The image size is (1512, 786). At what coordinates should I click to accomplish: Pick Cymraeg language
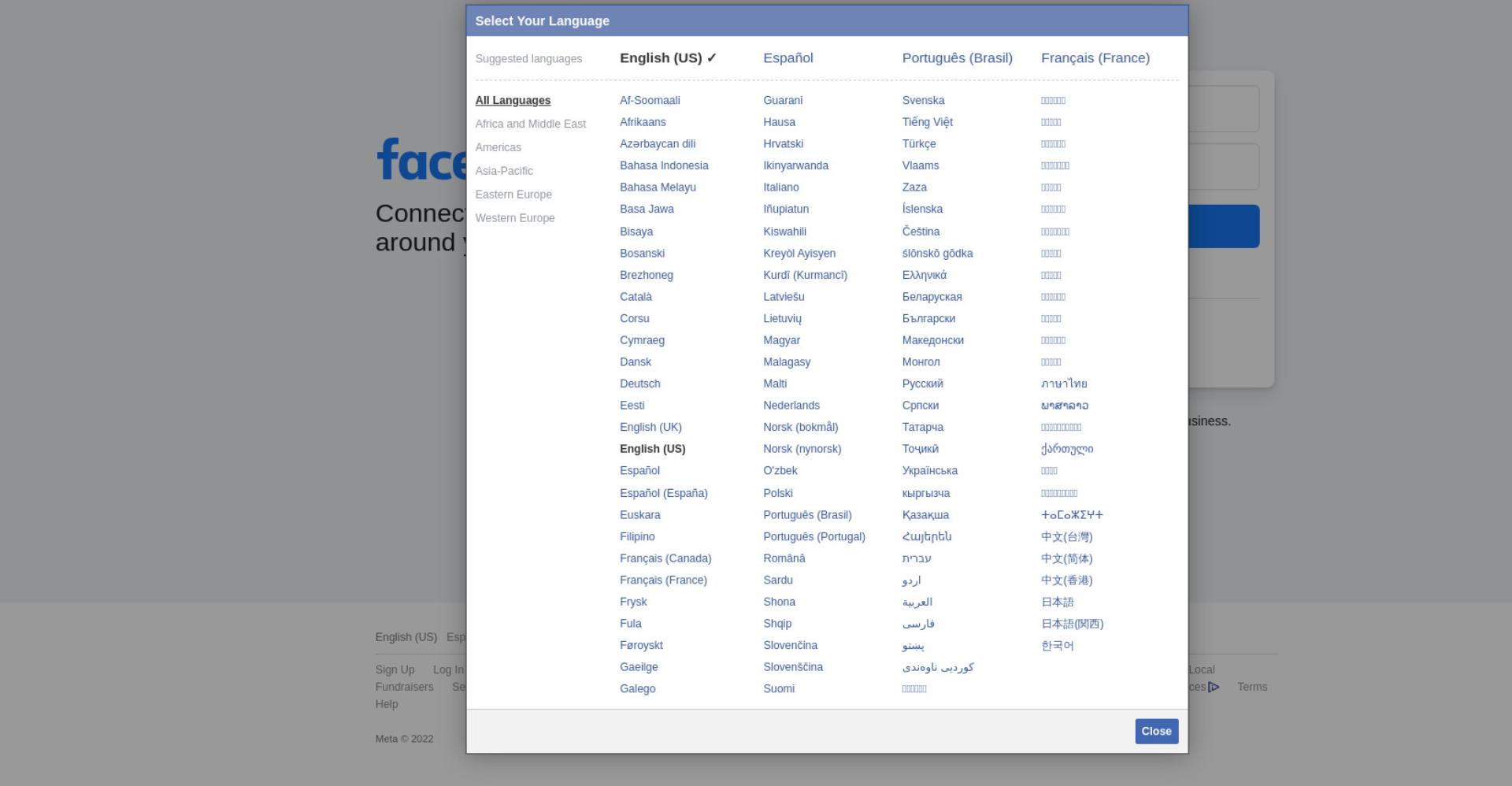[642, 340]
